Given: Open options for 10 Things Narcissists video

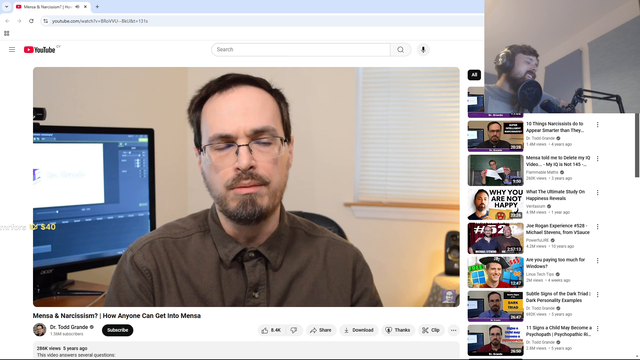Looking at the screenshot, I should (x=598, y=124).
